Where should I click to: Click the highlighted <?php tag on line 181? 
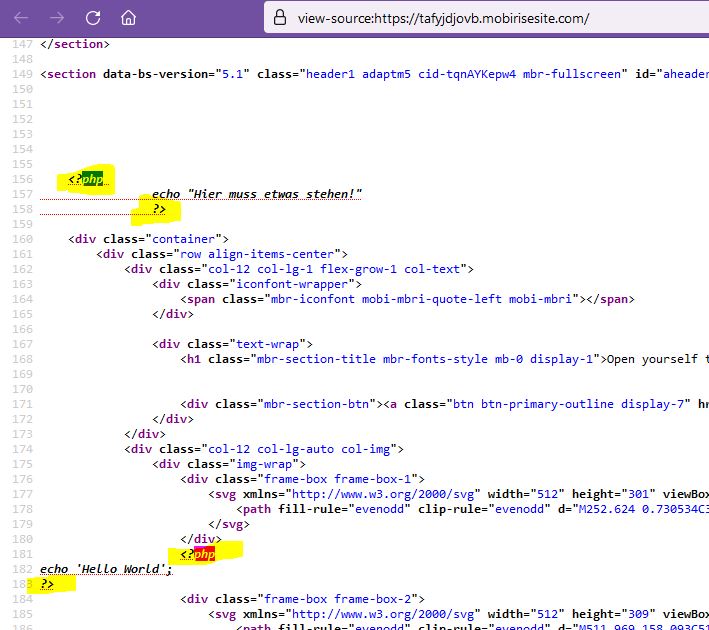(x=196, y=554)
